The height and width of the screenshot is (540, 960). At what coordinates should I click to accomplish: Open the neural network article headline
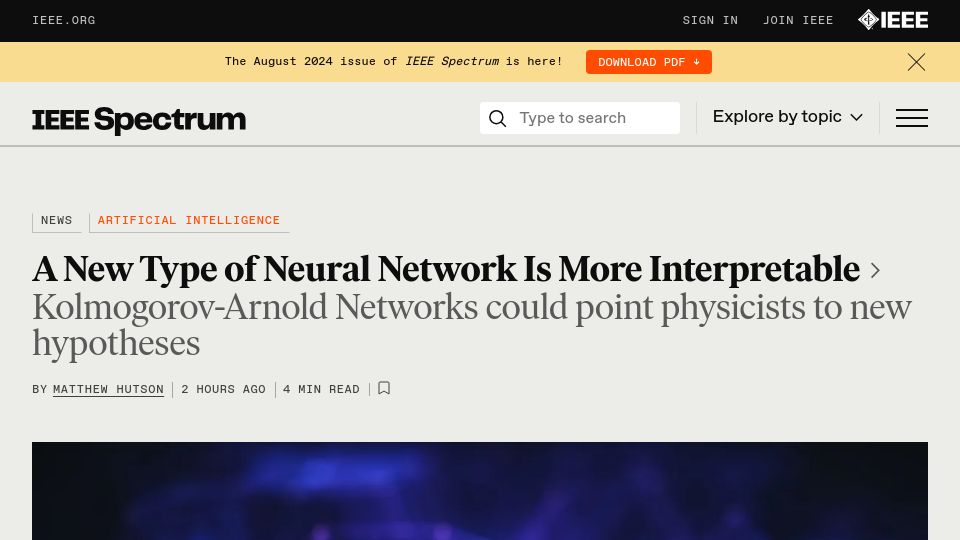pyautogui.click(x=446, y=269)
